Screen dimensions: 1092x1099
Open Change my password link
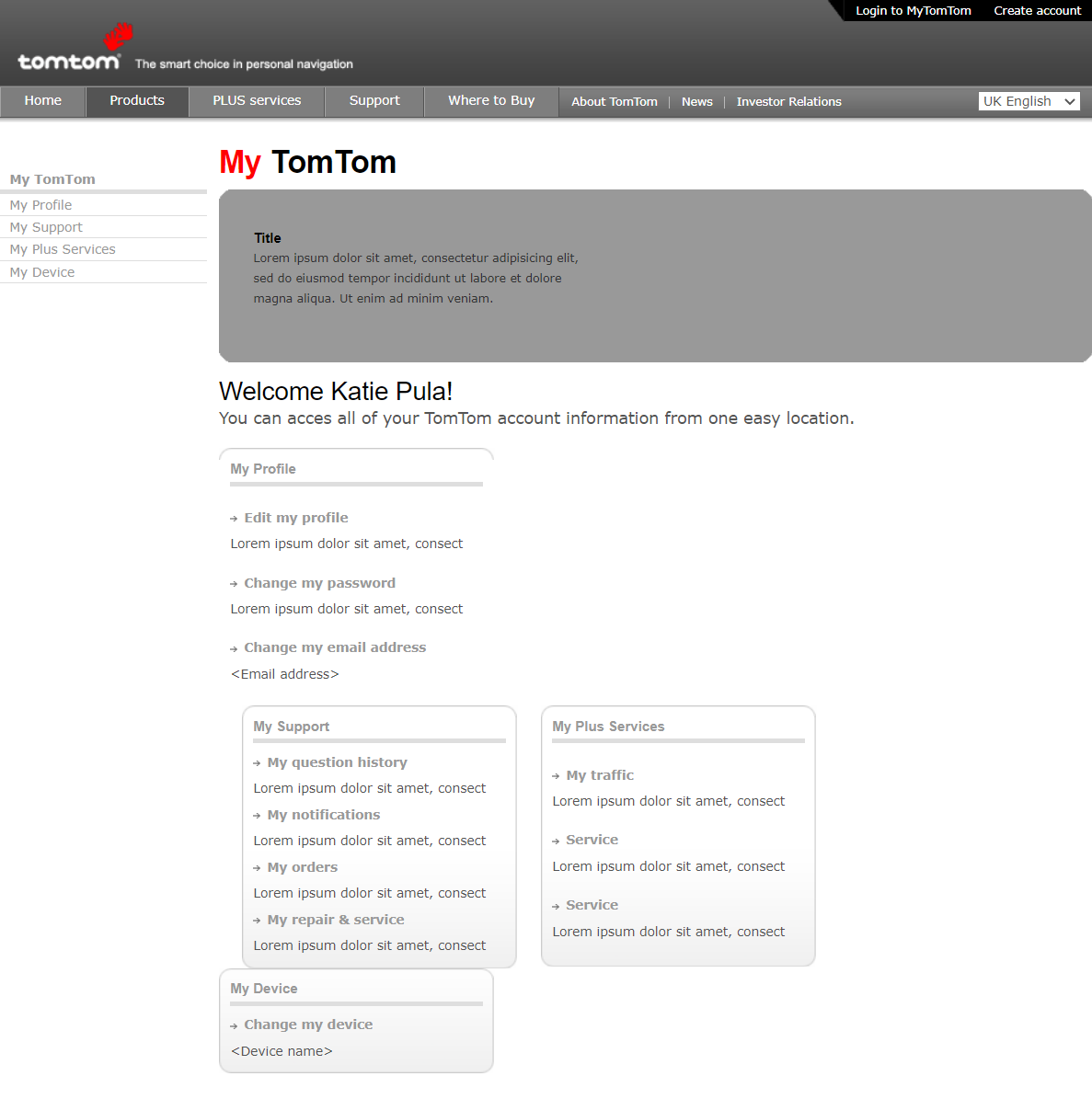pyautogui.click(x=319, y=583)
